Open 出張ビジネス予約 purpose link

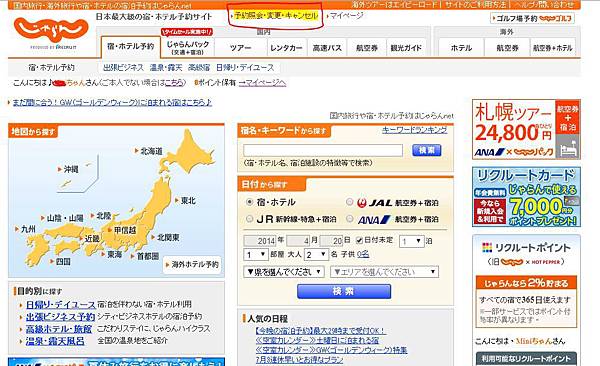60,317
